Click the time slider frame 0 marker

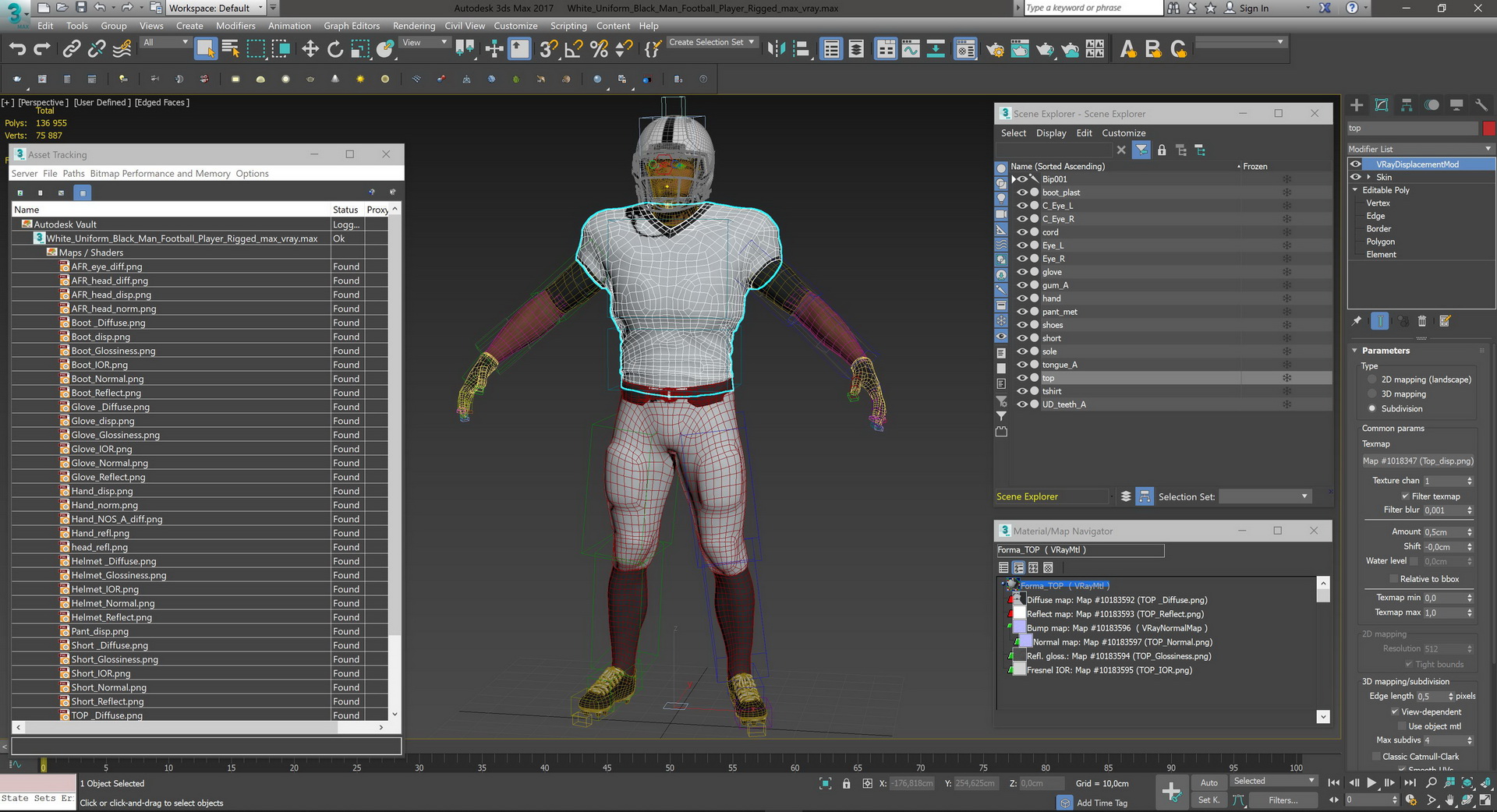[43, 767]
